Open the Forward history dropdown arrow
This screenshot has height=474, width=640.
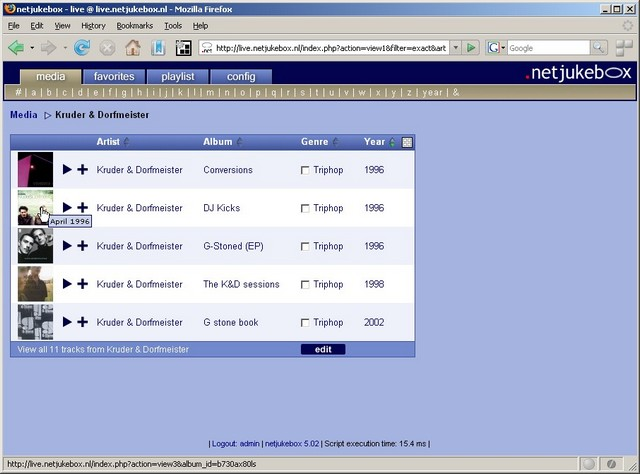[x=65, y=48]
